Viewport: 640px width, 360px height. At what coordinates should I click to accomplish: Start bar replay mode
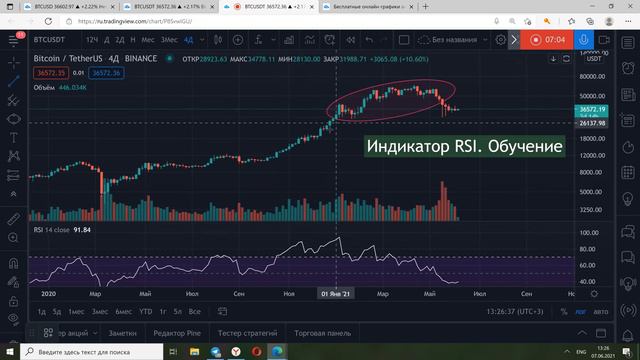click(x=350, y=40)
